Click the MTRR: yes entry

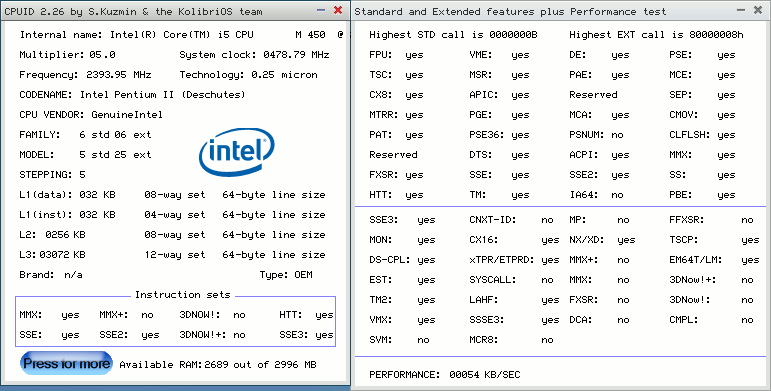click(396, 115)
